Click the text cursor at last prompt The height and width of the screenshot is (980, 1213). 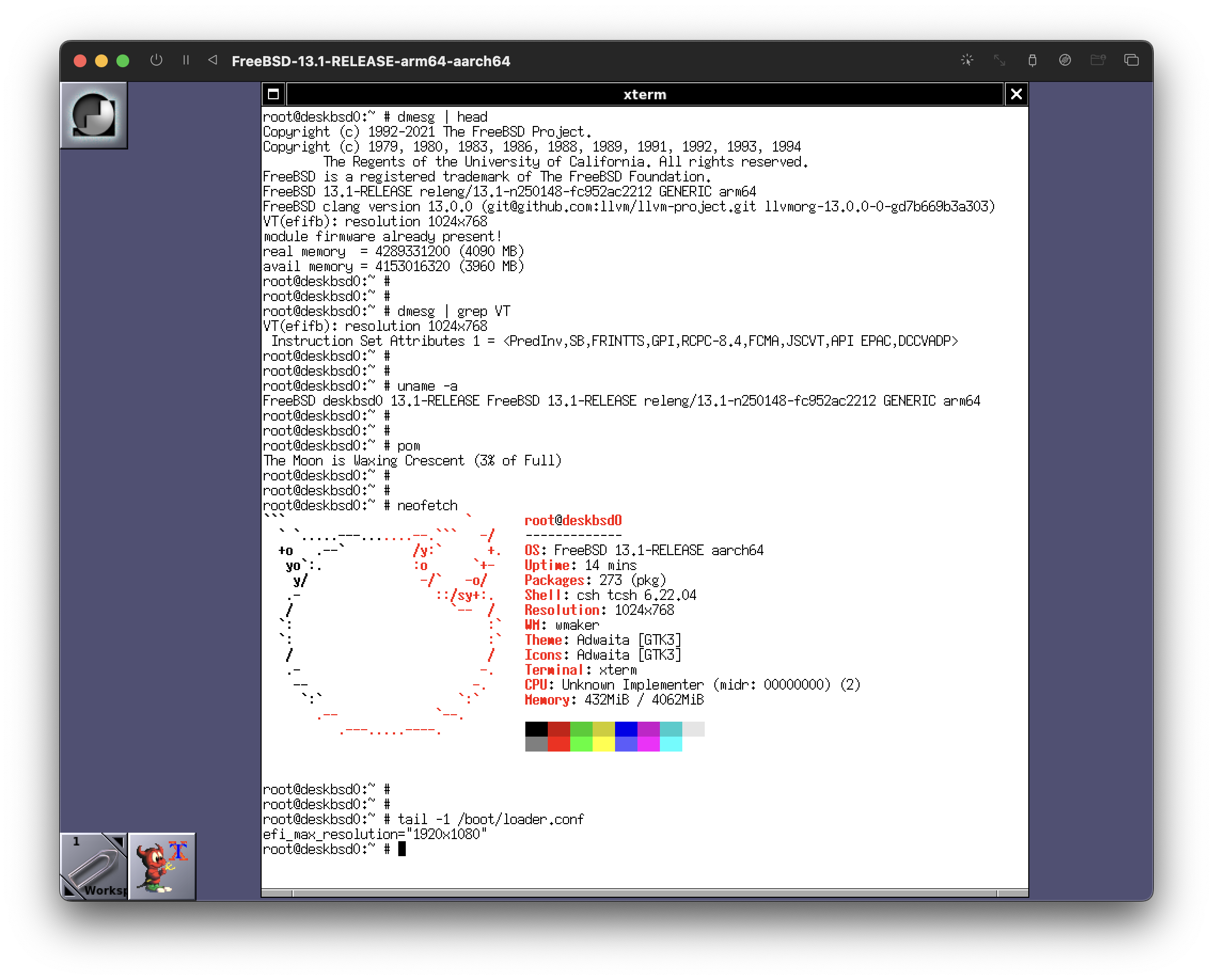401,849
